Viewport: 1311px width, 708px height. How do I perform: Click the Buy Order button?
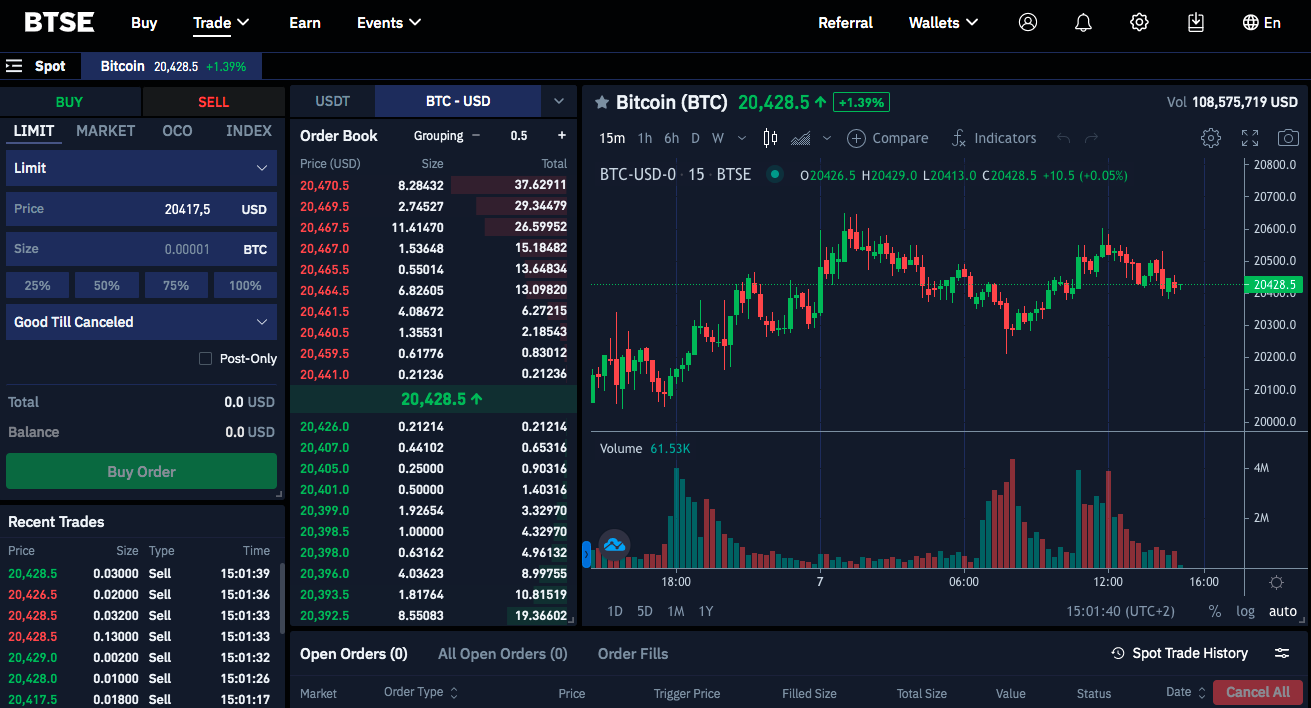[141, 471]
